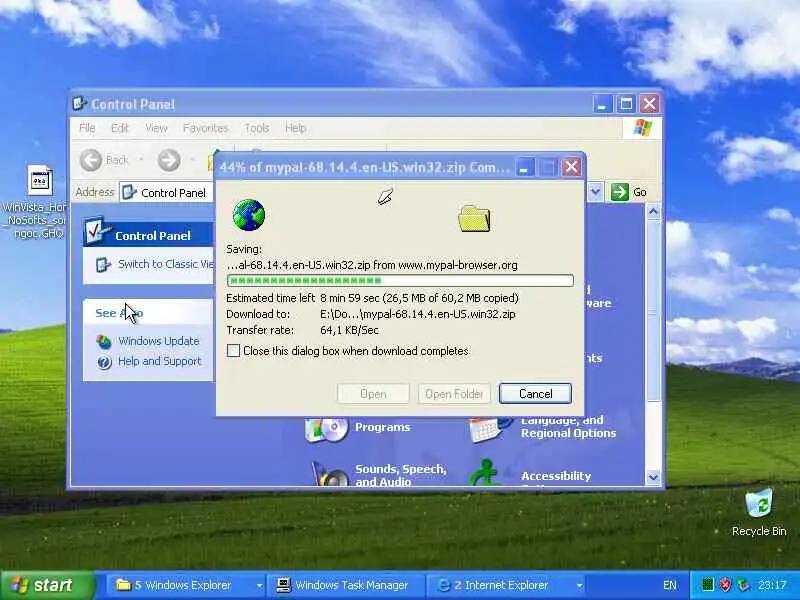Open the Start menu
The width and height of the screenshot is (800, 600).
[47, 585]
